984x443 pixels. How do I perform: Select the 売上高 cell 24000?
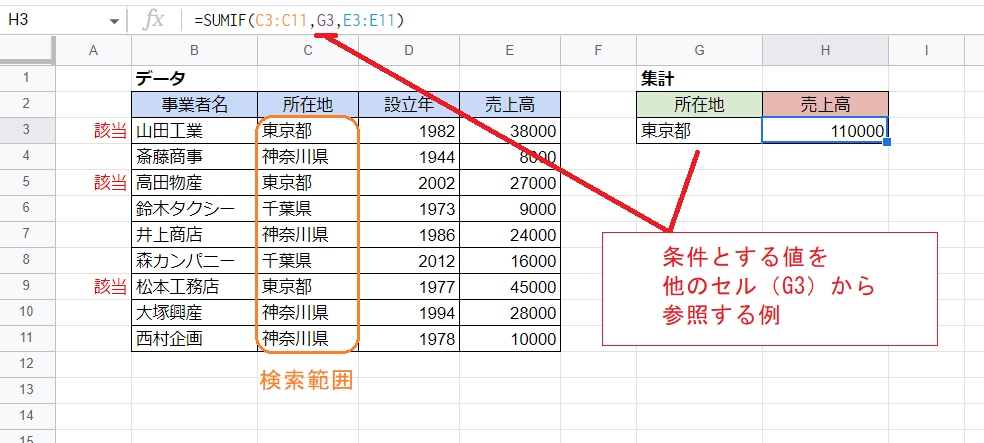point(510,235)
